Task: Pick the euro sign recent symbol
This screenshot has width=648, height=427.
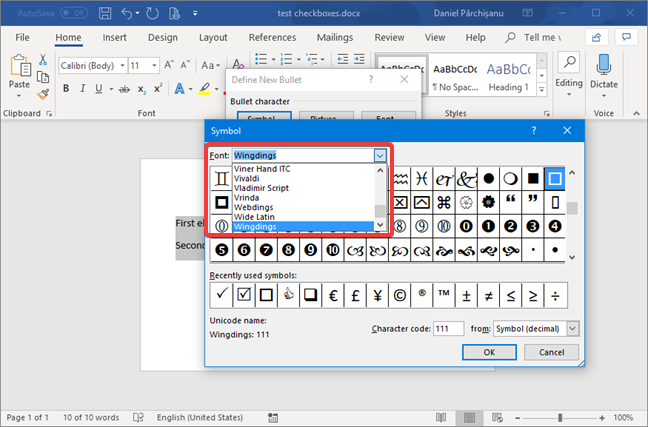Action: pyautogui.click(x=333, y=295)
